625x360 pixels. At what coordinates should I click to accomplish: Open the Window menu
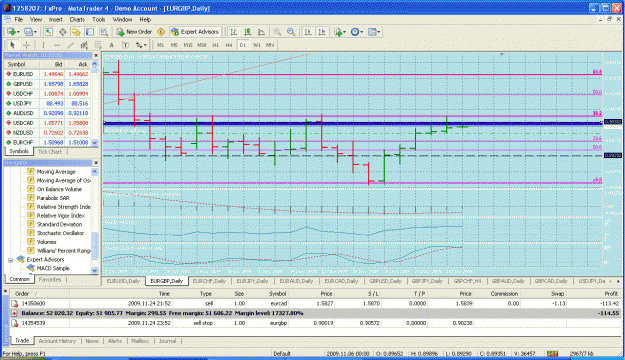[122, 20]
